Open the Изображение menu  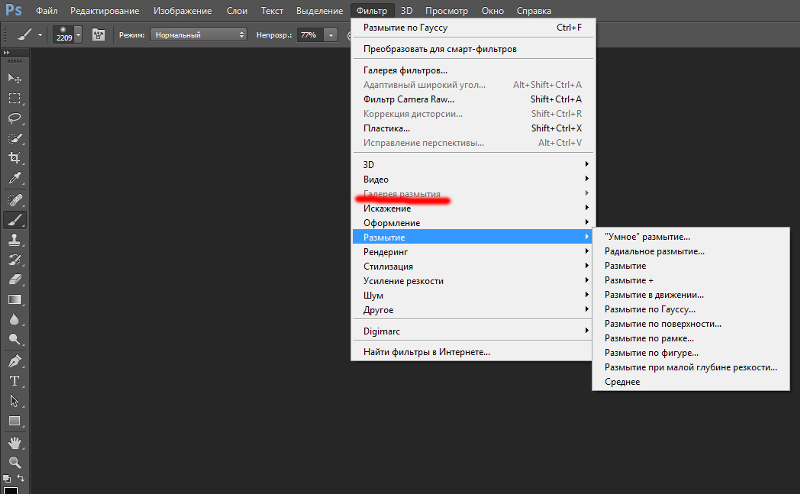(183, 11)
